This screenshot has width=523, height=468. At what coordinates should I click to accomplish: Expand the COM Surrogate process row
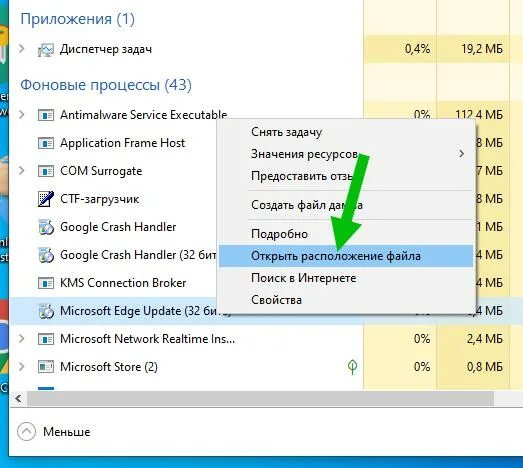[22, 171]
